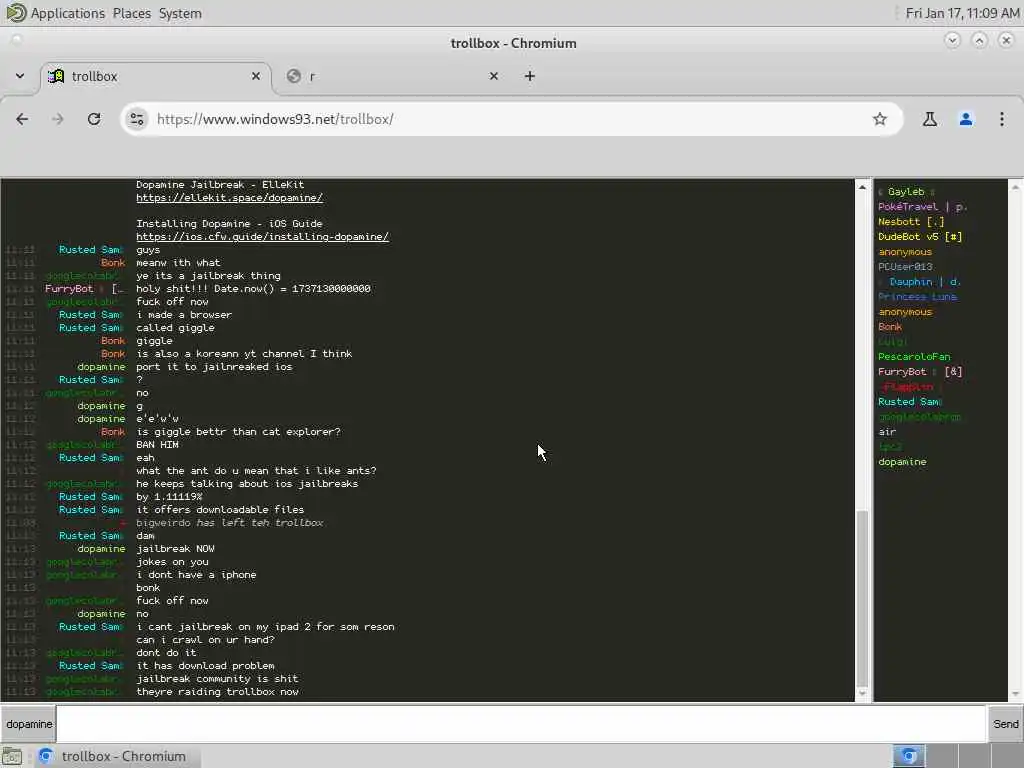The width and height of the screenshot is (1024, 768).
Task: Click message "theyre raiding trollbox now"
Action: tap(217, 692)
